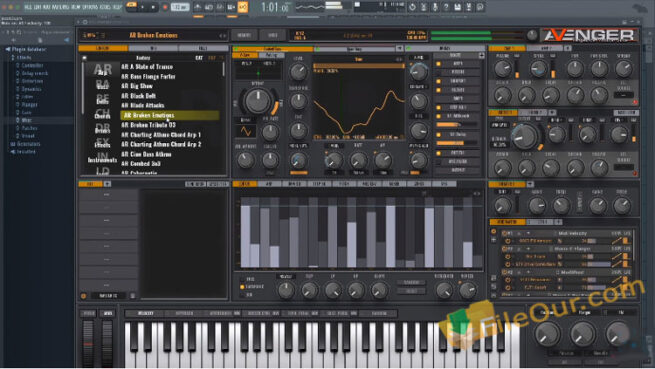Click the highlighted orange toolbar icon beside time display

[x=242, y=7]
